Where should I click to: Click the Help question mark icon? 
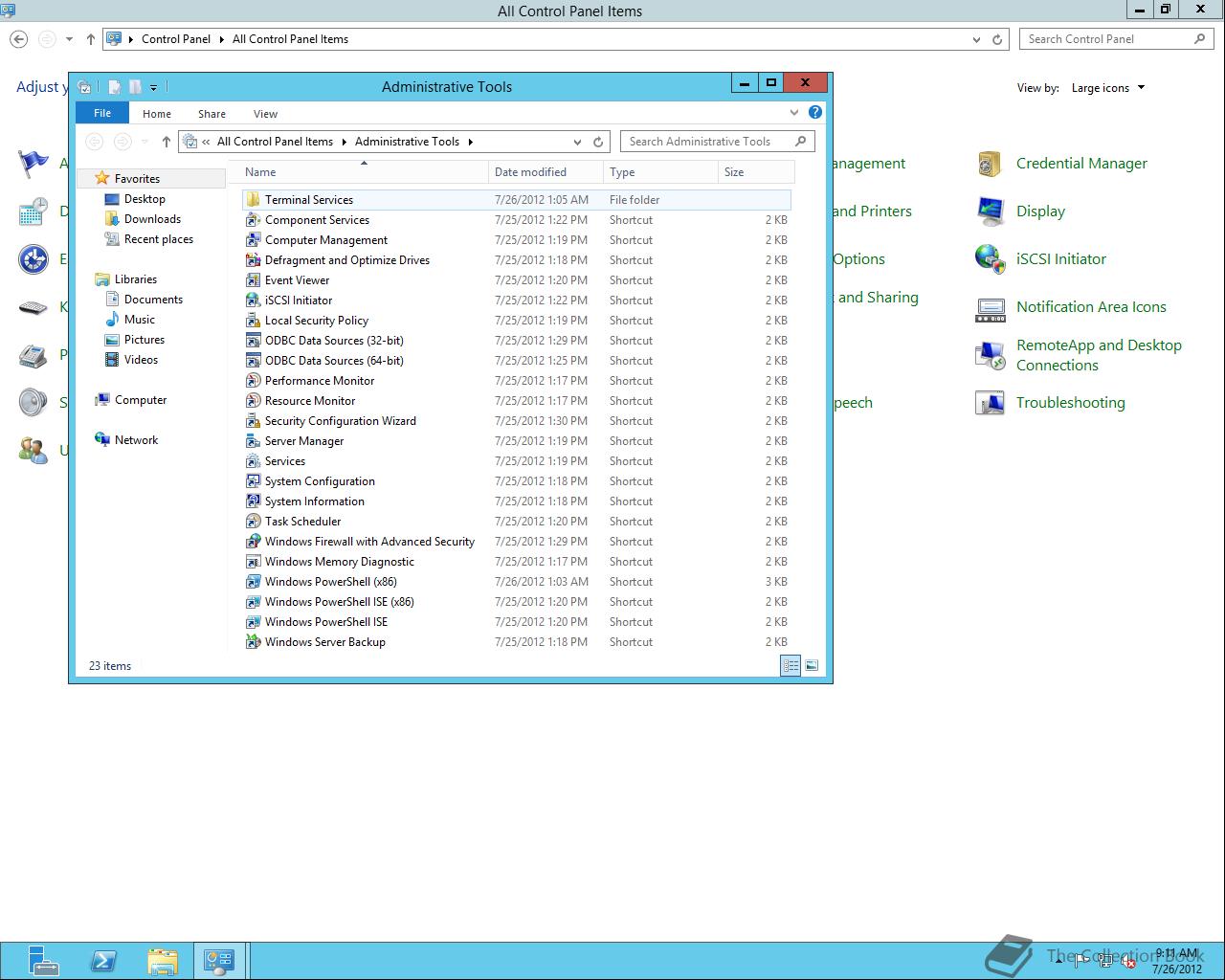point(815,112)
